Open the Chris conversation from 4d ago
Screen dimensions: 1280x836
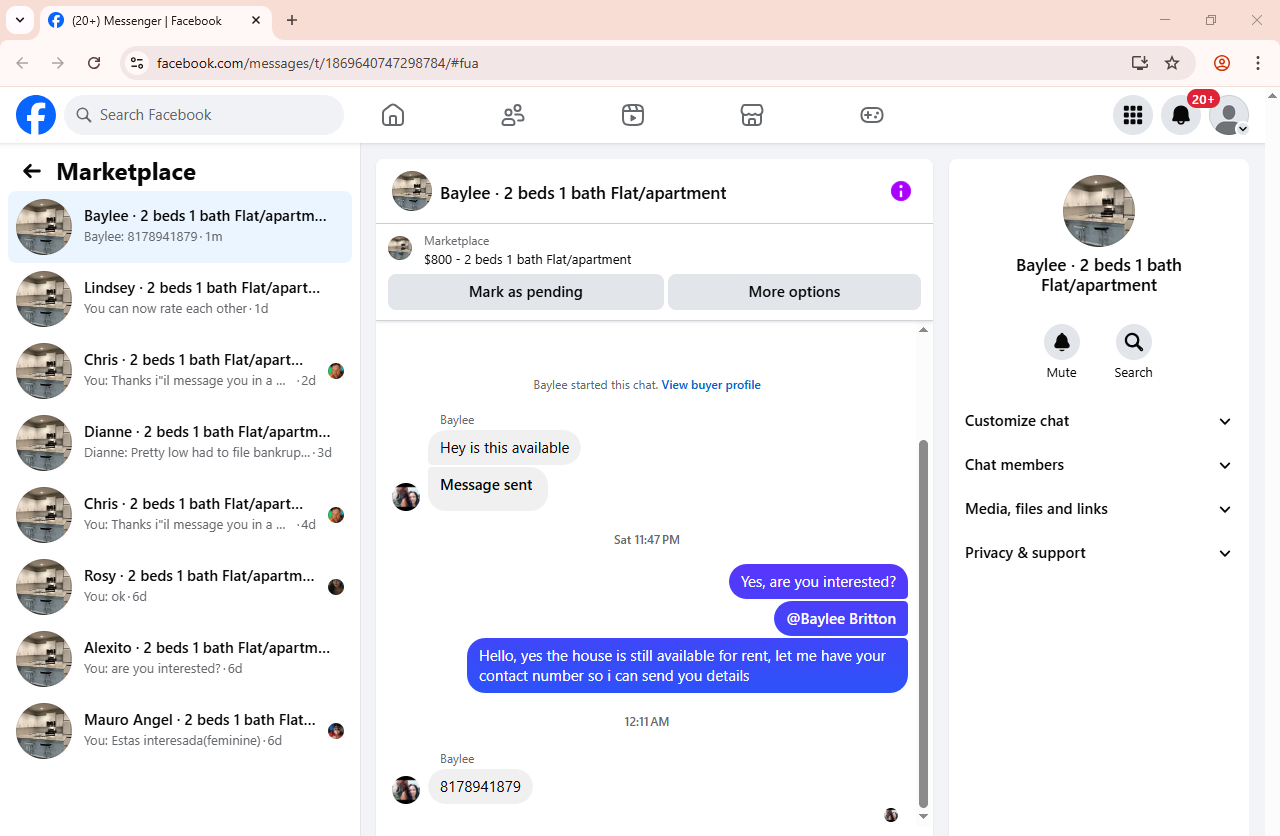coord(180,515)
